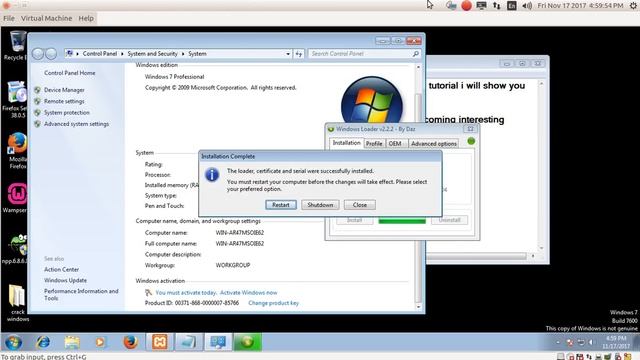Click System and Security breadcrumb segment

[x=153, y=54]
